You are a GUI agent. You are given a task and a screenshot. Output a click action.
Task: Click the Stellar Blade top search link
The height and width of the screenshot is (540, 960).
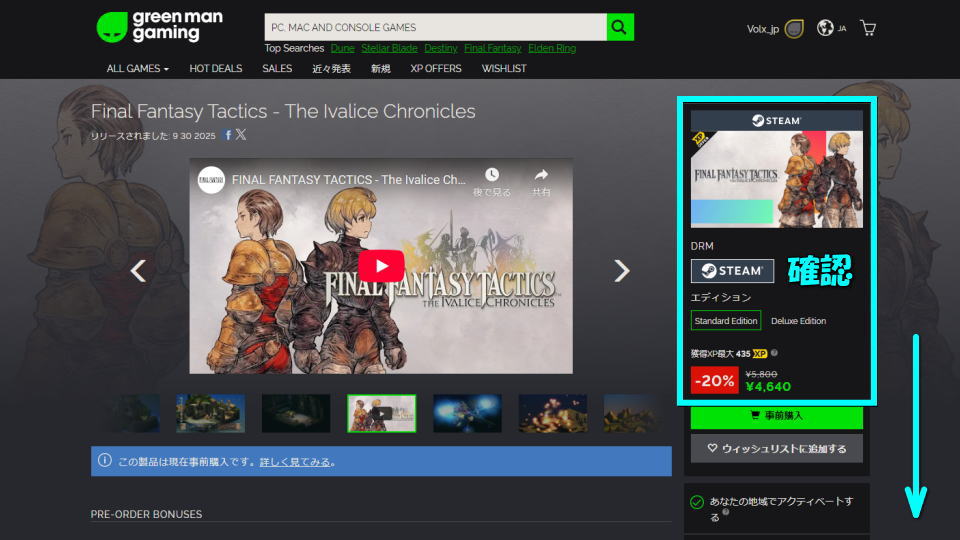point(389,48)
